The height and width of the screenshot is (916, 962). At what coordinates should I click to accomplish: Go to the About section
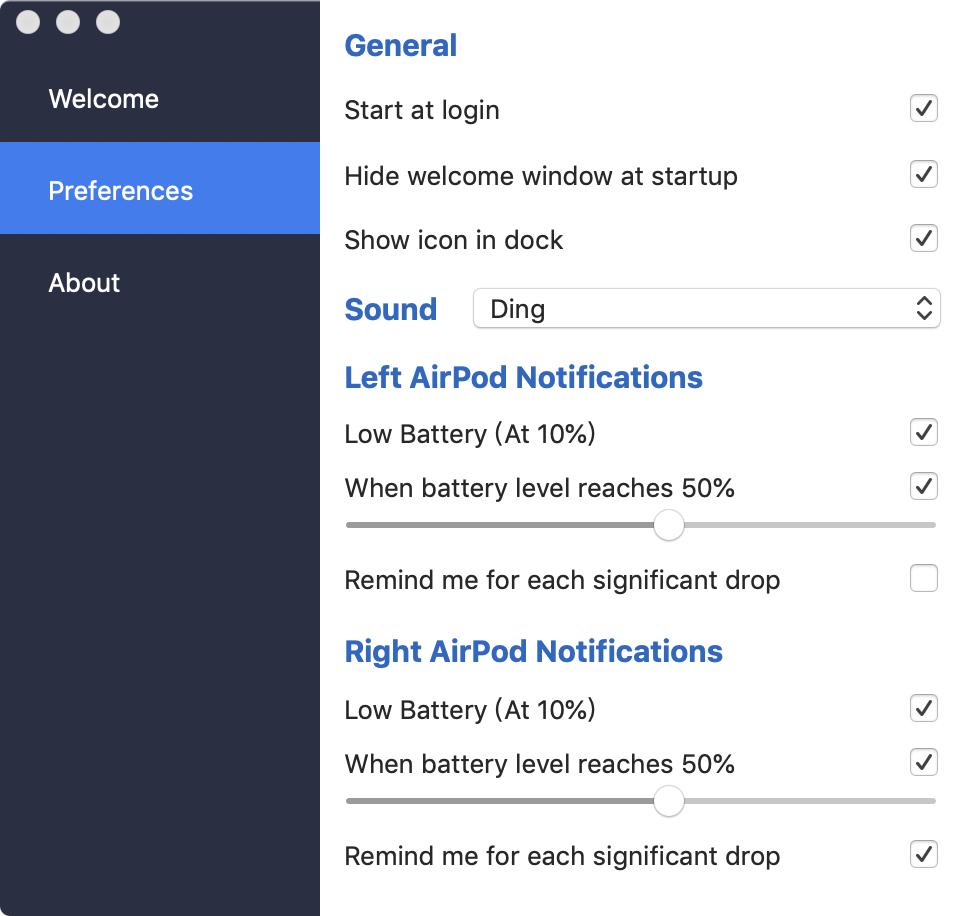tap(84, 283)
